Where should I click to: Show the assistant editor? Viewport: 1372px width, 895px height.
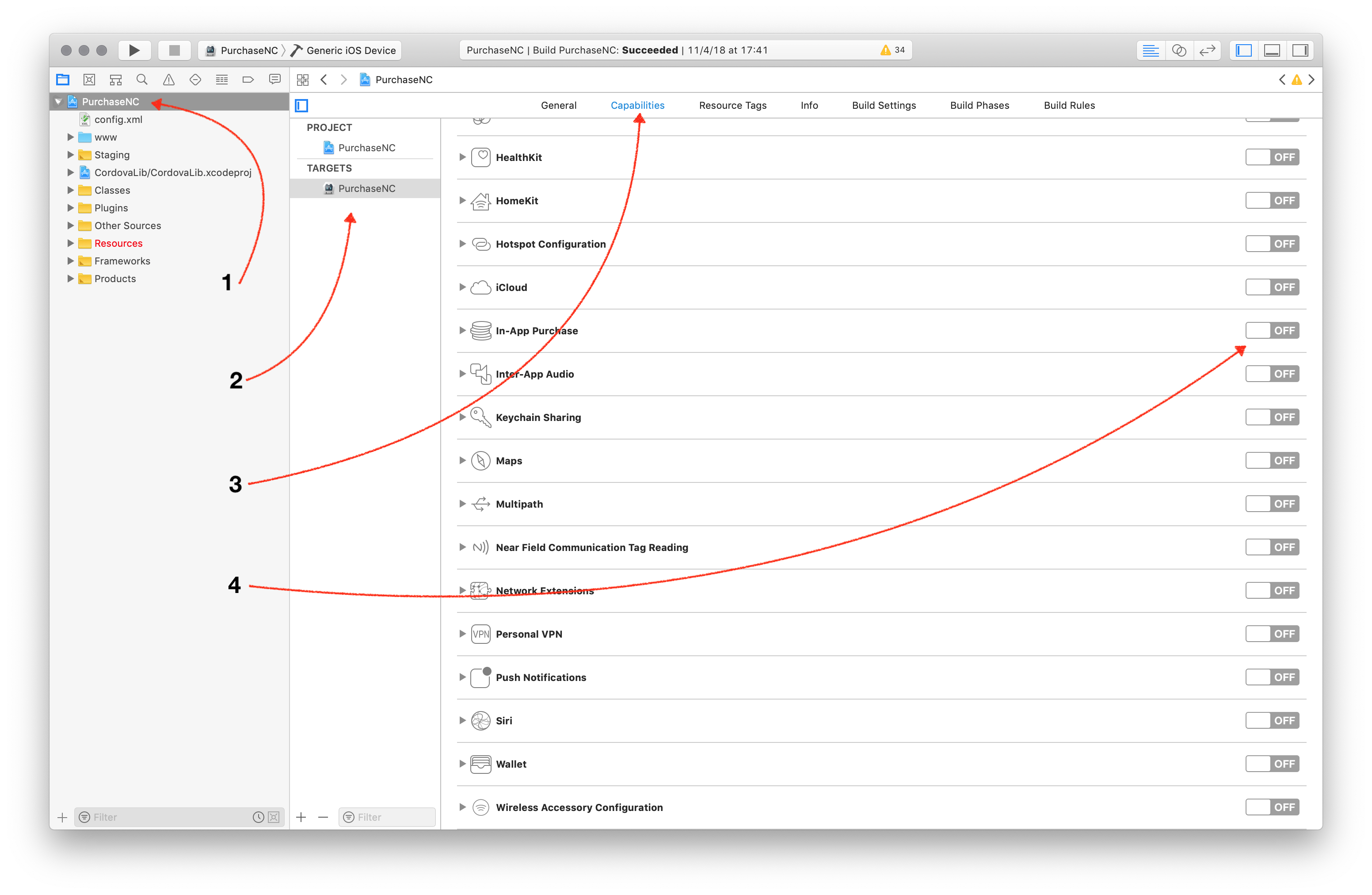(1179, 50)
